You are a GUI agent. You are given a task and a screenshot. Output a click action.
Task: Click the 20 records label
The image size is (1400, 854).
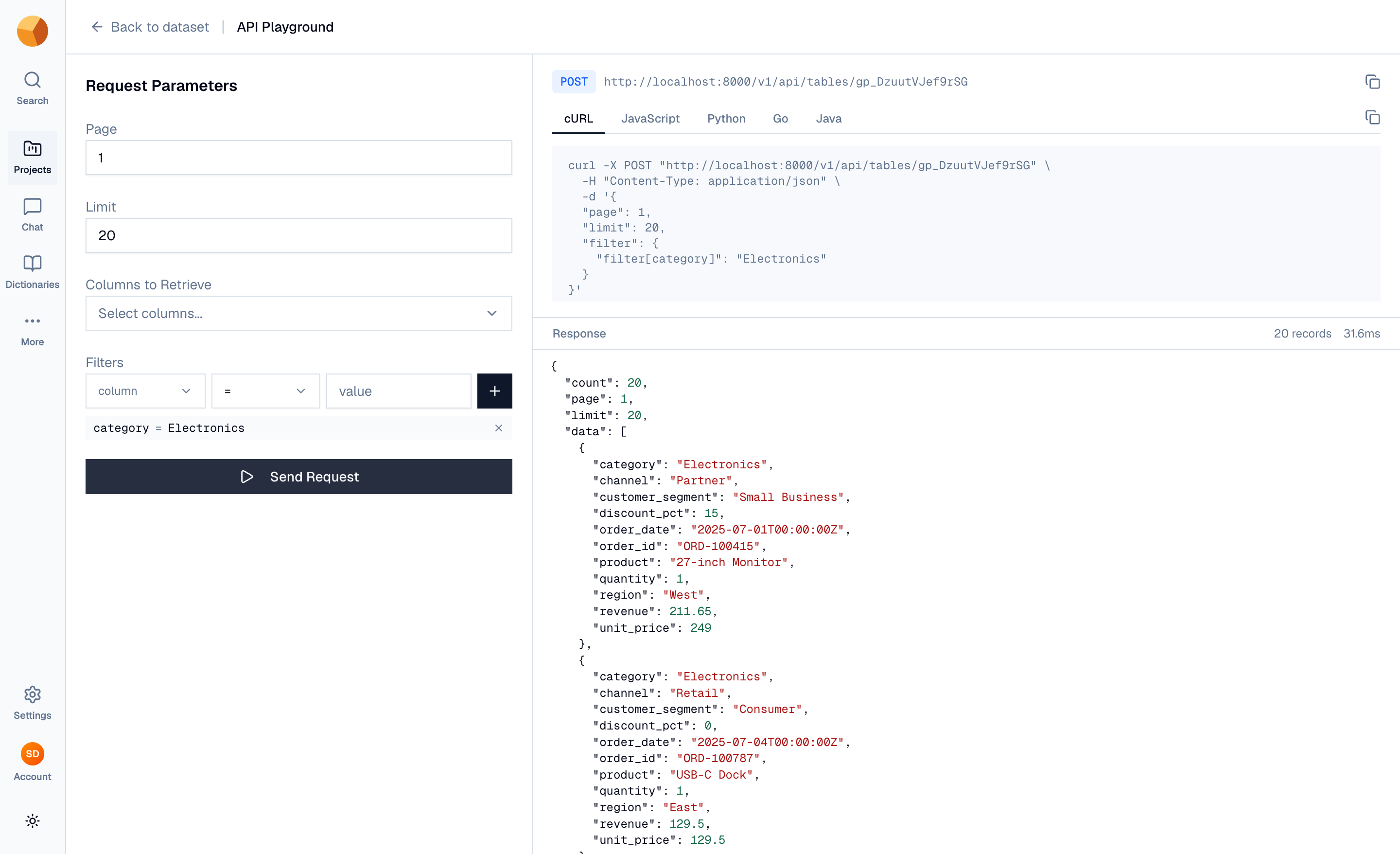coord(1302,334)
